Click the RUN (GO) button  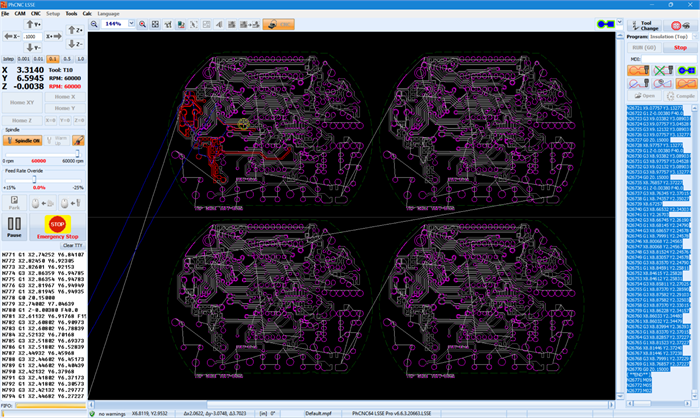(x=644, y=47)
